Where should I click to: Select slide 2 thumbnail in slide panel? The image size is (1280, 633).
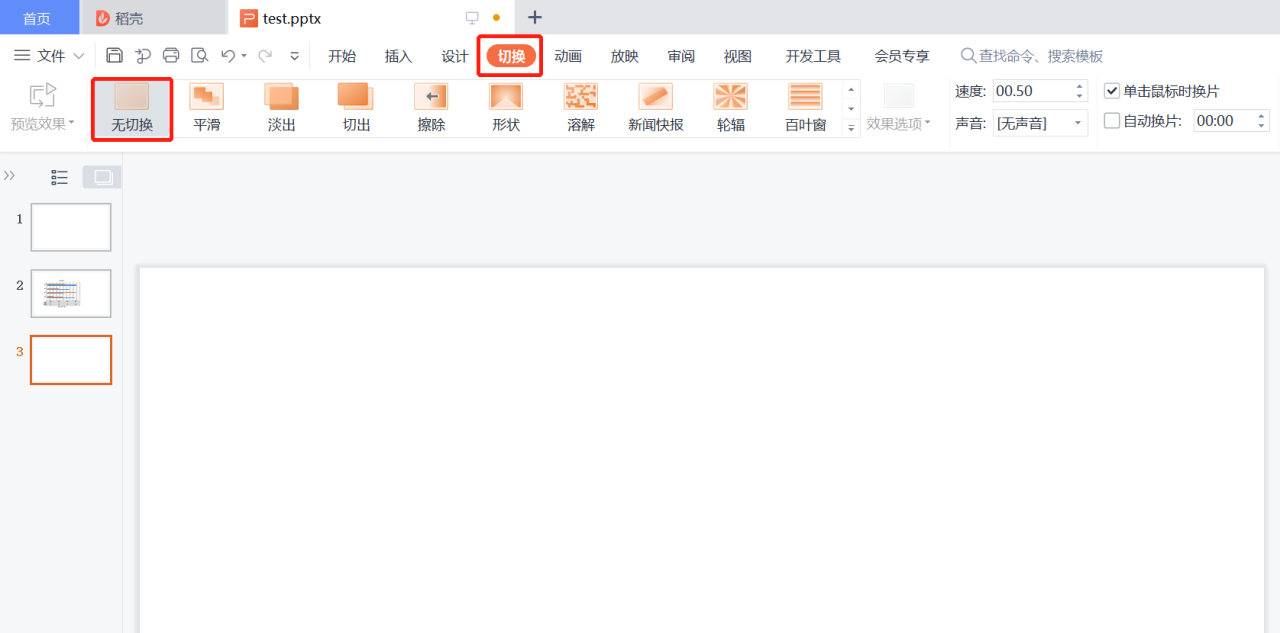(x=70, y=293)
